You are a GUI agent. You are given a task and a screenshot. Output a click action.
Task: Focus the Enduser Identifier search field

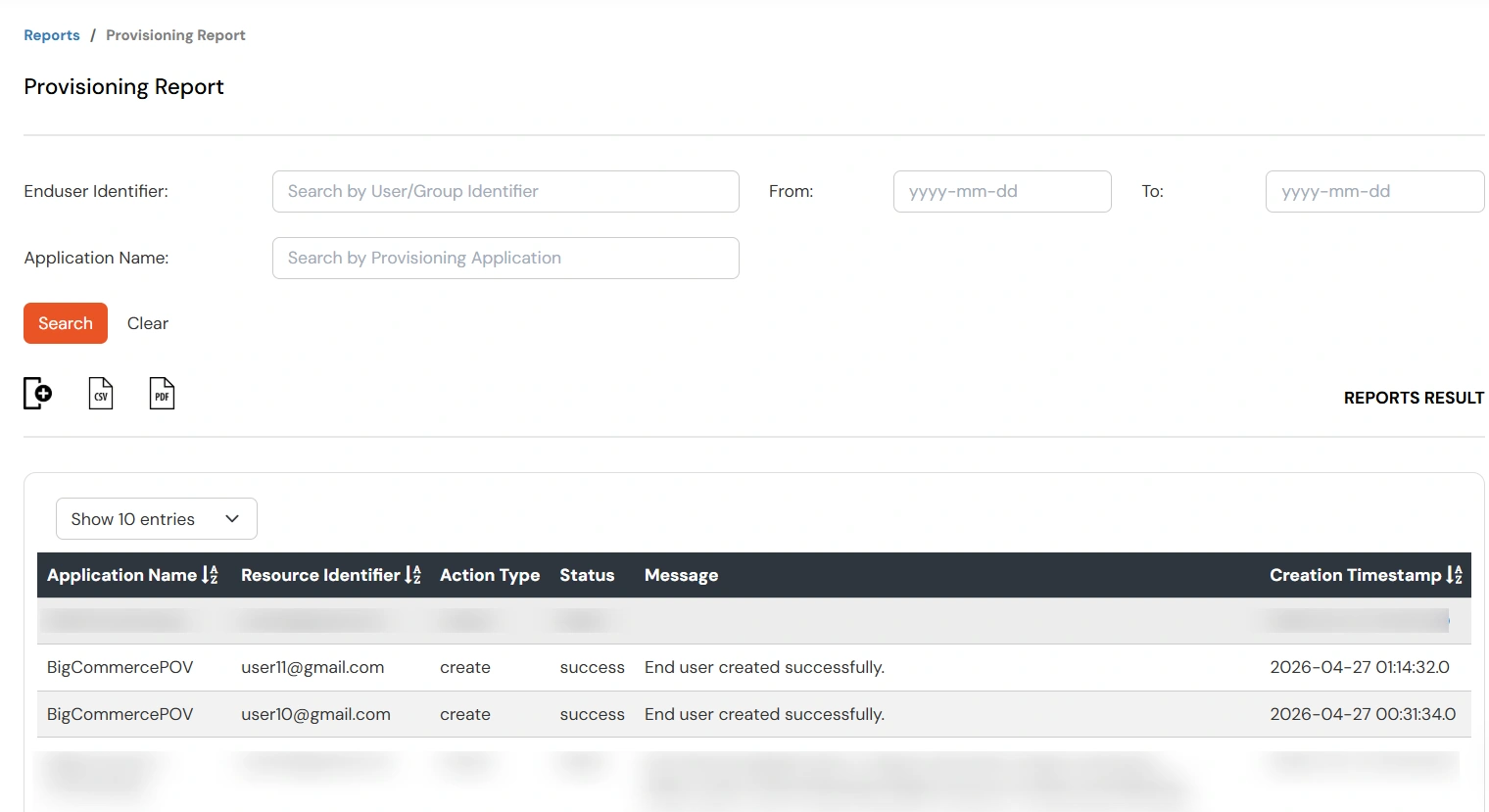pos(505,191)
